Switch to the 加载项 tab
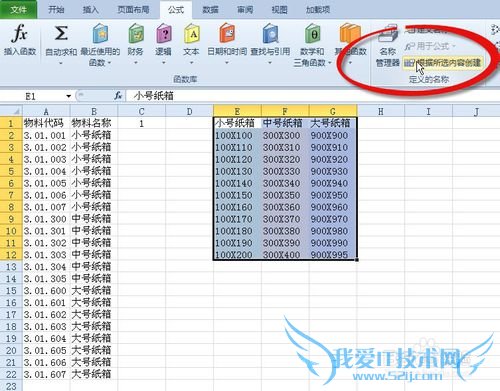Screen dimensions: 500x391 [x=318, y=9]
